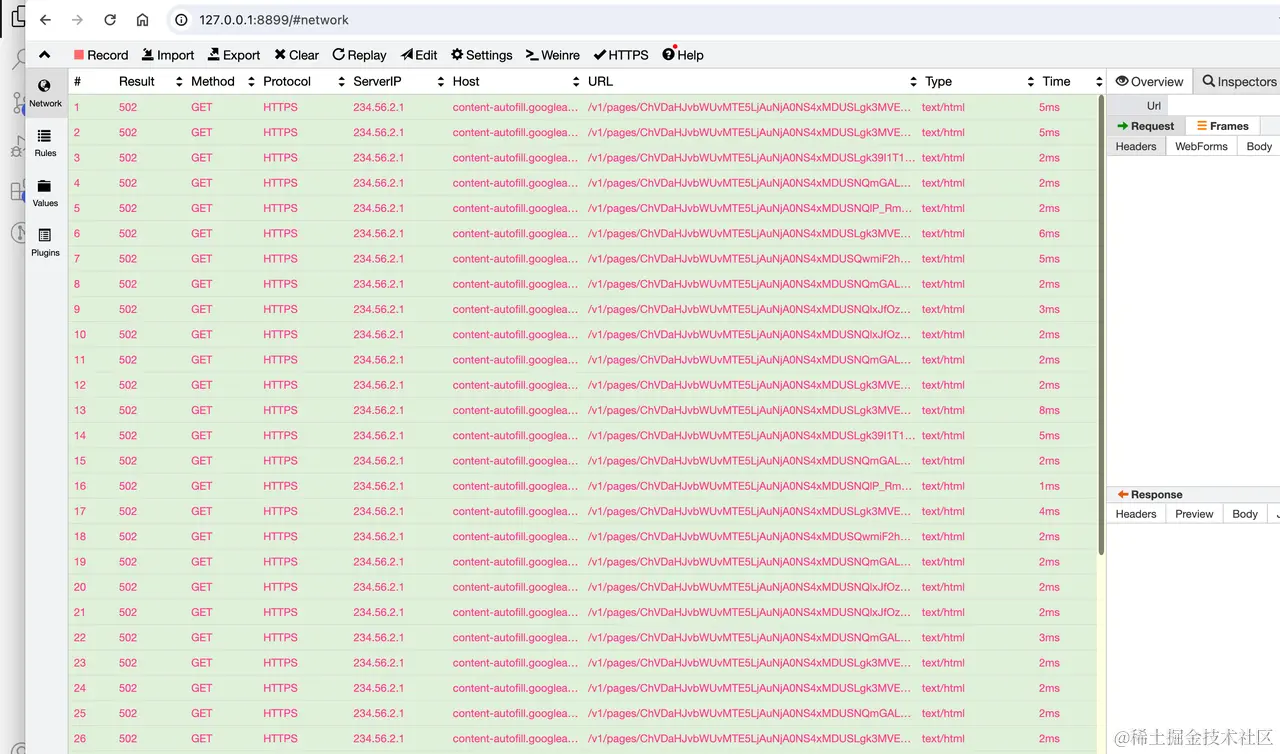The width and height of the screenshot is (1280, 754).
Task: Click the sort arrows on the Host column
Action: pyautogui.click(x=576, y=82)
